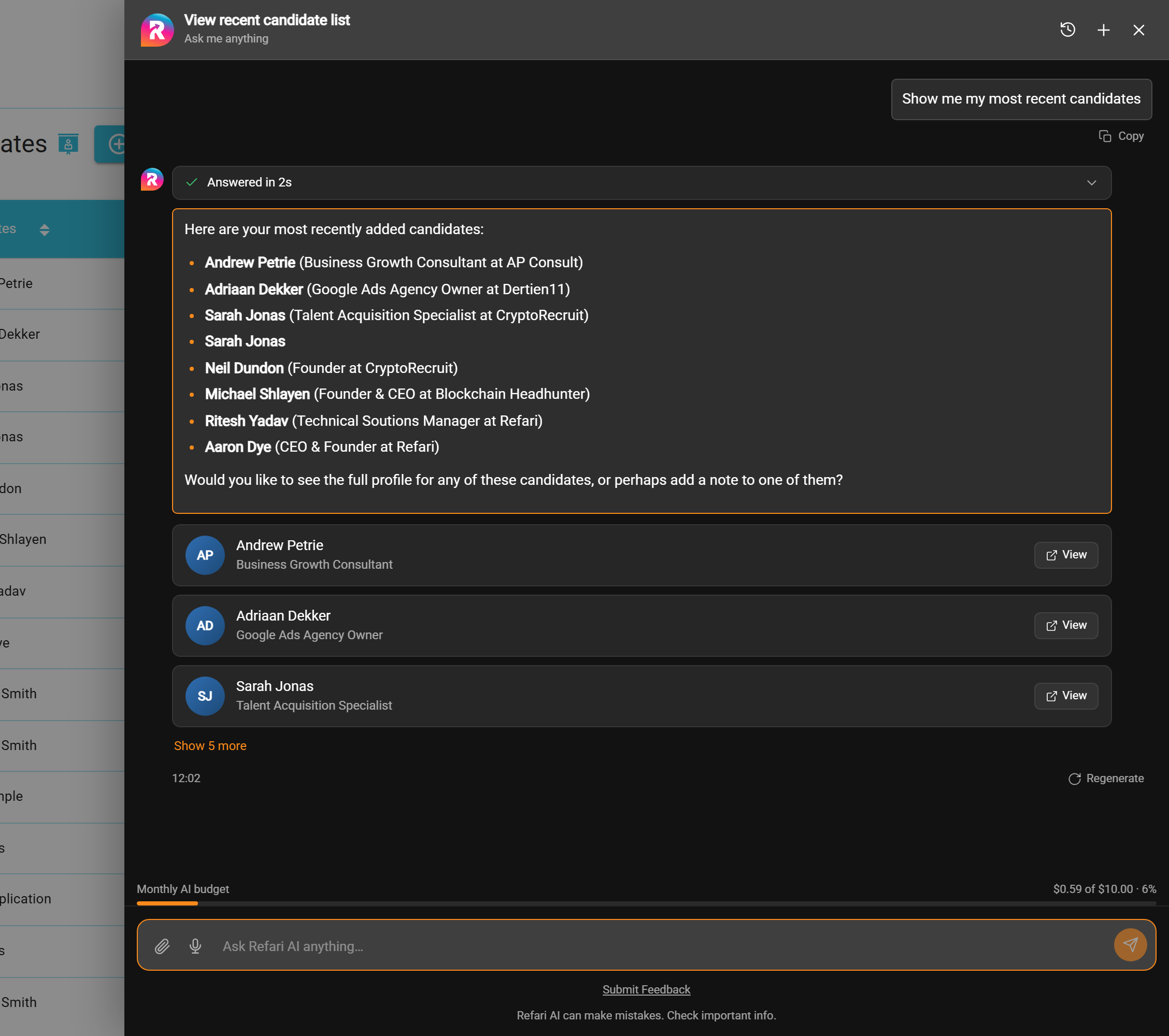Close the Refari AI chat panel
1169x1036 pixels.
coord(1139,30)
